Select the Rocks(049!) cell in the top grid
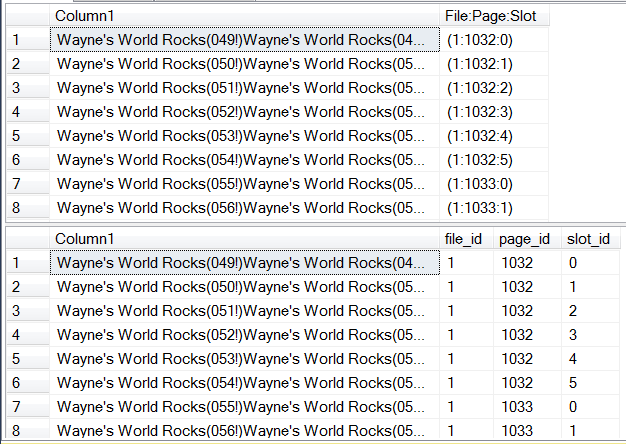 click(244, 40)
